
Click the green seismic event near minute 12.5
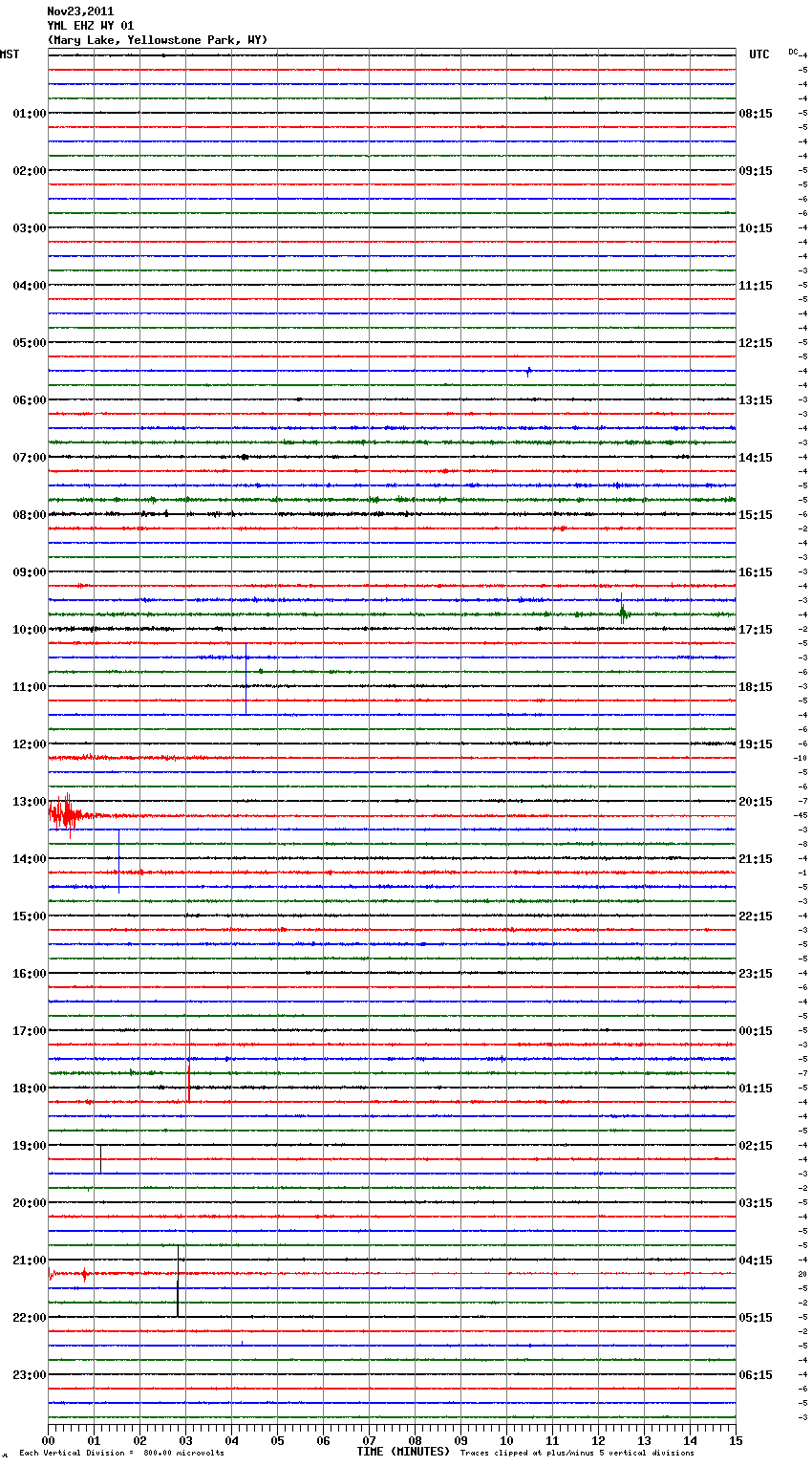623,612
